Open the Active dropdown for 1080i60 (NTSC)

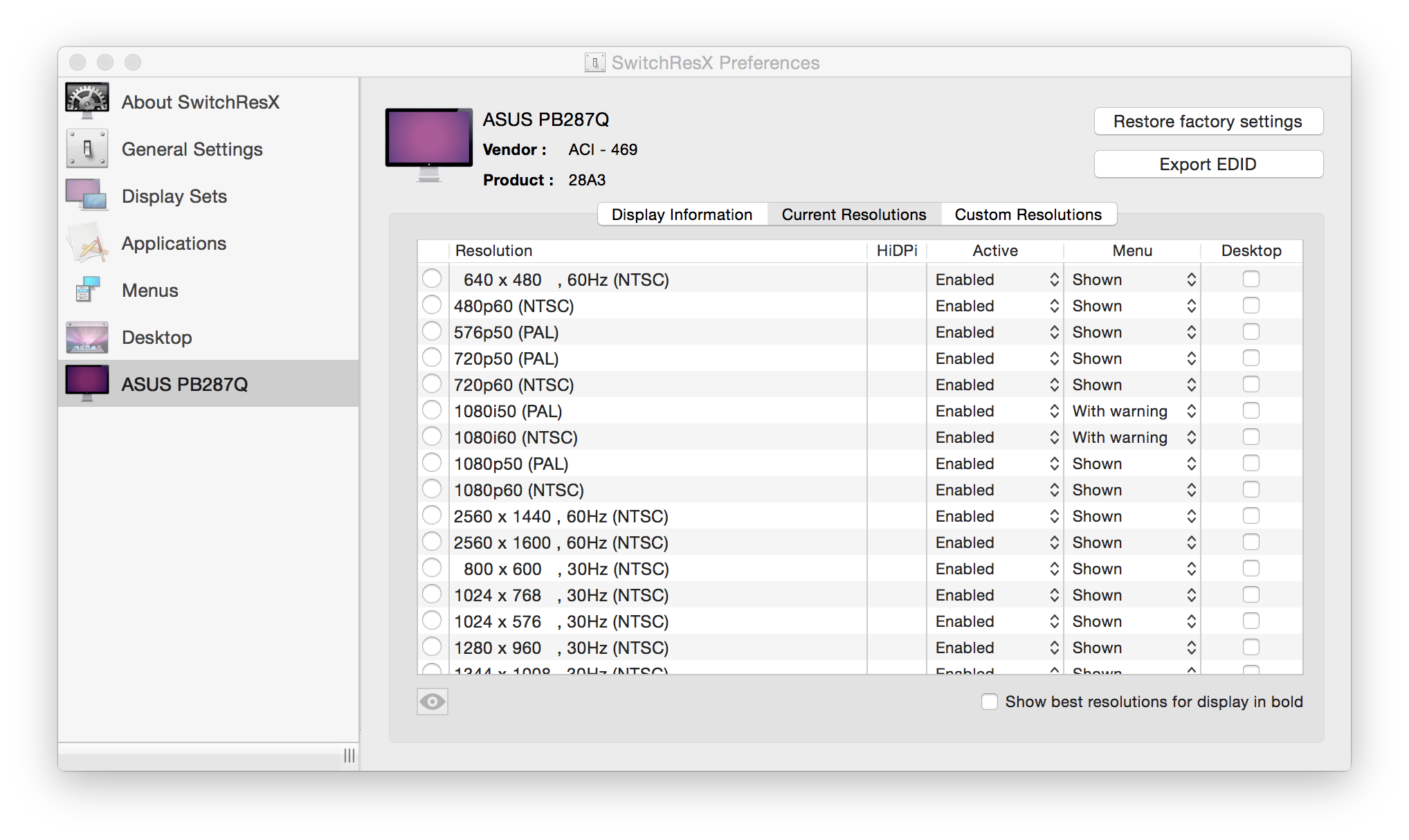(997, 437)
